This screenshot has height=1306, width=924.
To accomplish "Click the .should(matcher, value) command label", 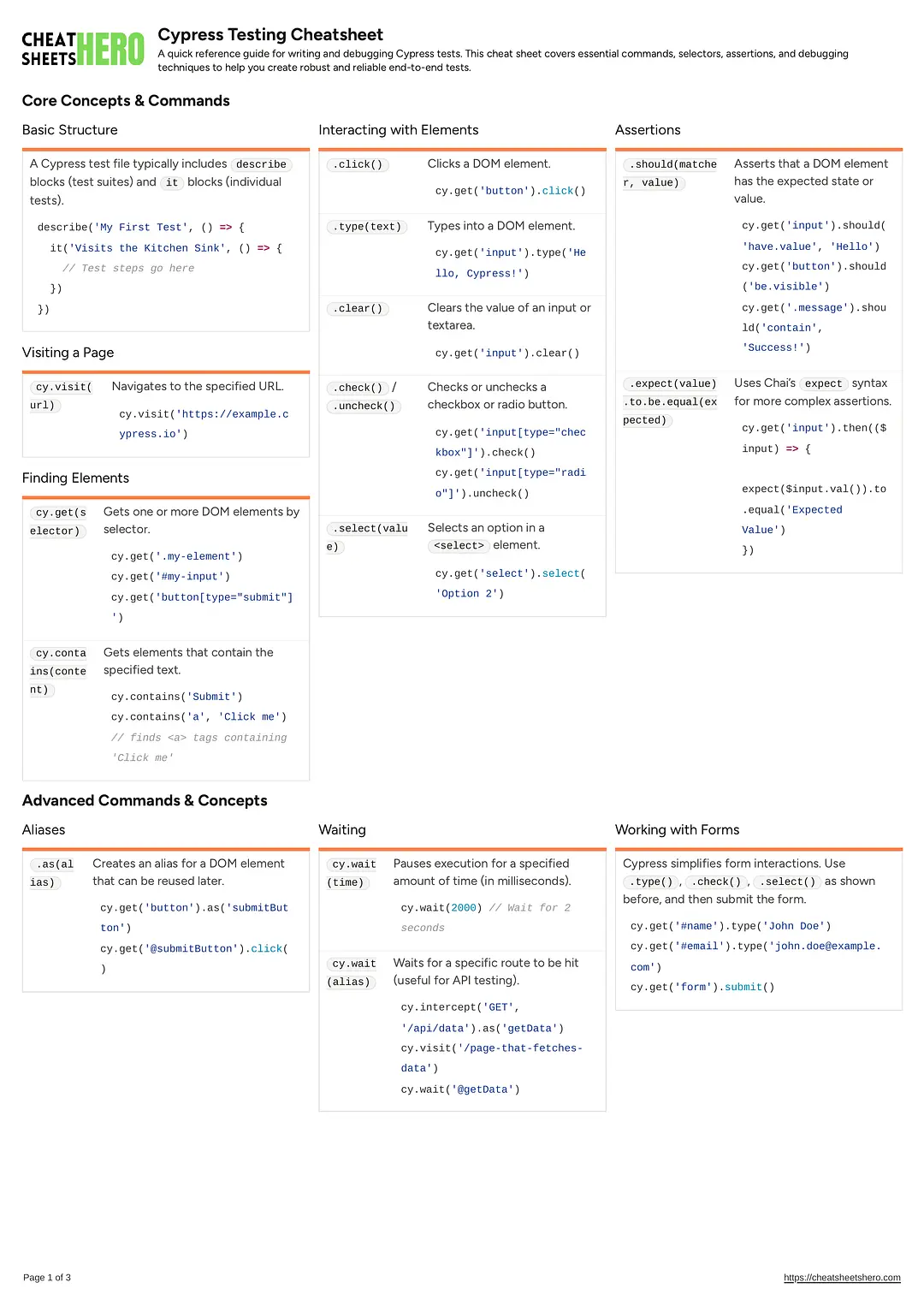I will 670,174.
